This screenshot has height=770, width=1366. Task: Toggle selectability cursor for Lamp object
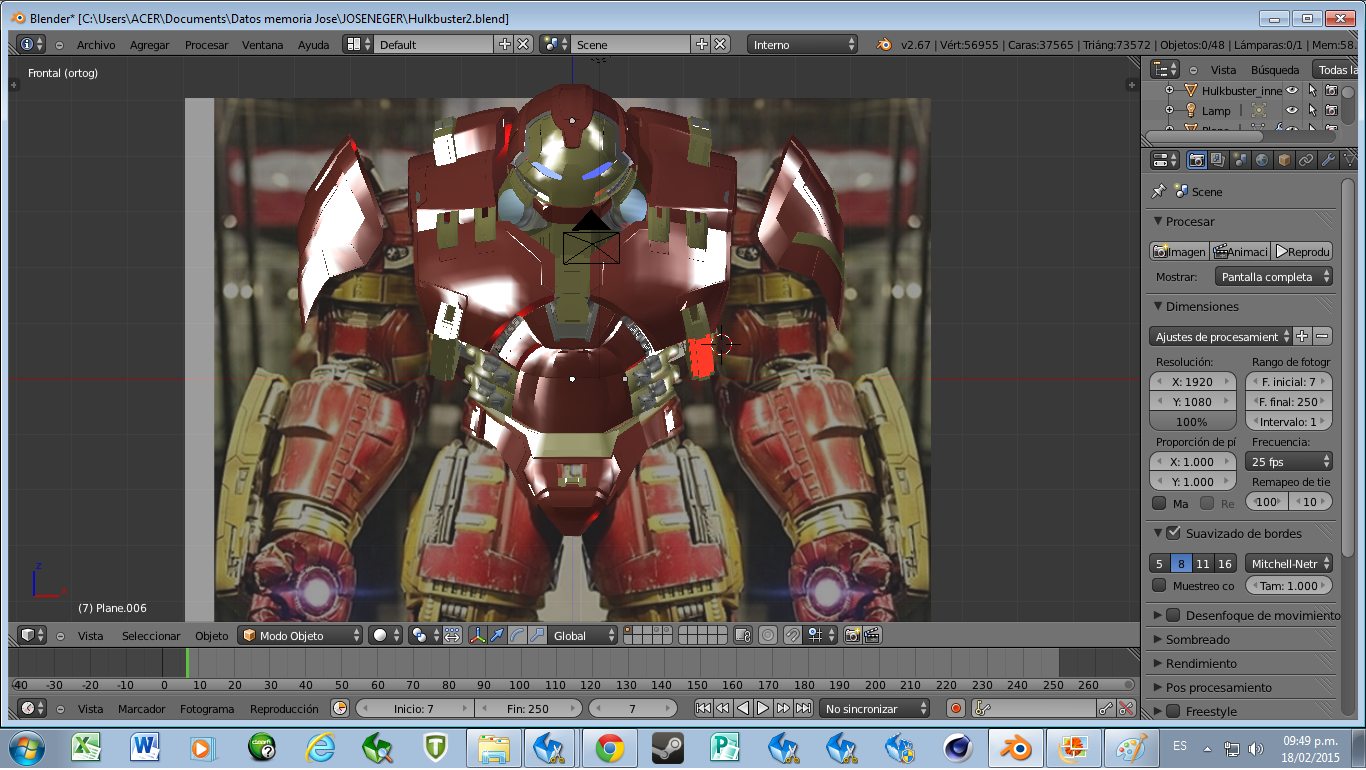1312,110
